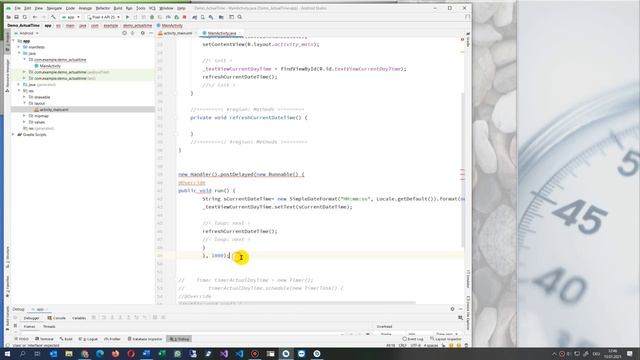Viewport: 640px width, 360px height.
Task: Open the Refactor menu
Action: [x=102, y=8]
